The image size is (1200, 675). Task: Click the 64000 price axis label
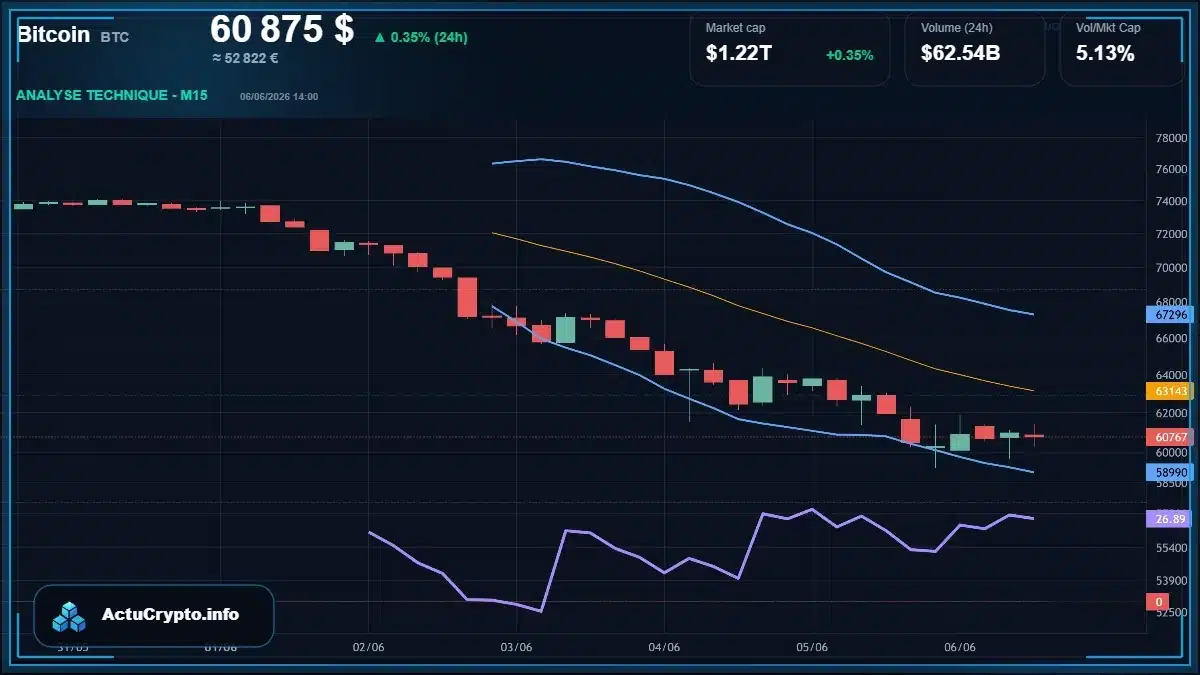[x=1171, y=375]
